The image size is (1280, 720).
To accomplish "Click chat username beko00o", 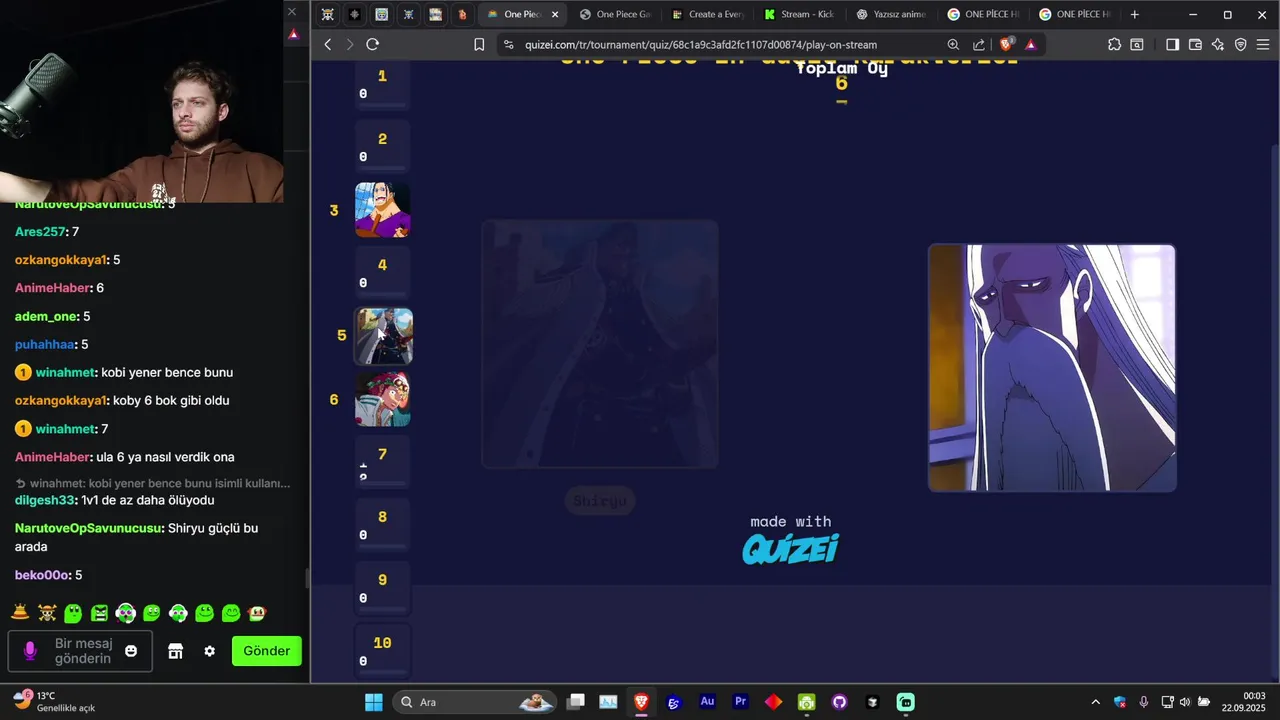I will tap(42, 575).
